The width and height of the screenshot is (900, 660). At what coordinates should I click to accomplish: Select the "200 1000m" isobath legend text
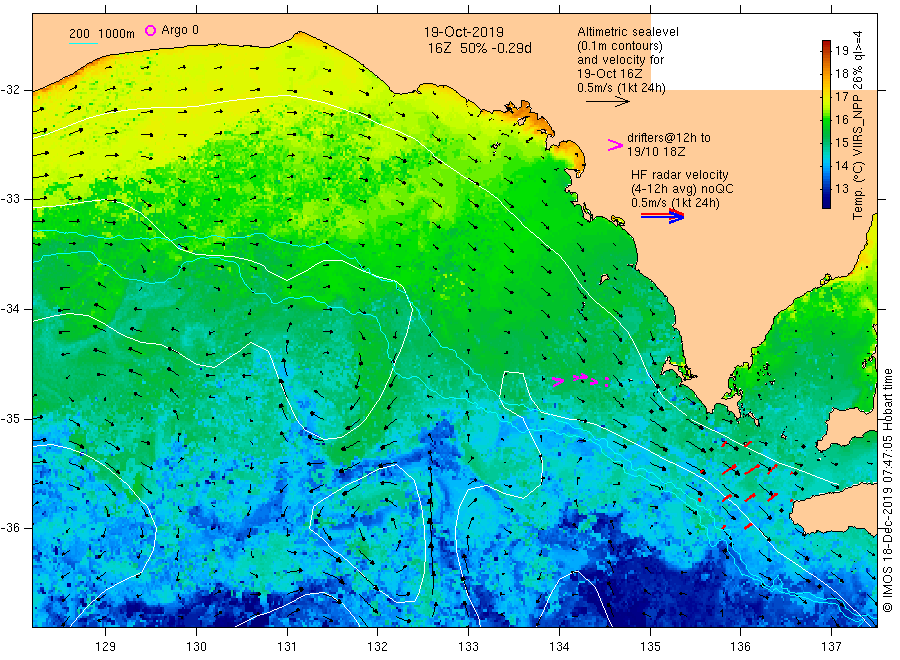coord(102,34)
